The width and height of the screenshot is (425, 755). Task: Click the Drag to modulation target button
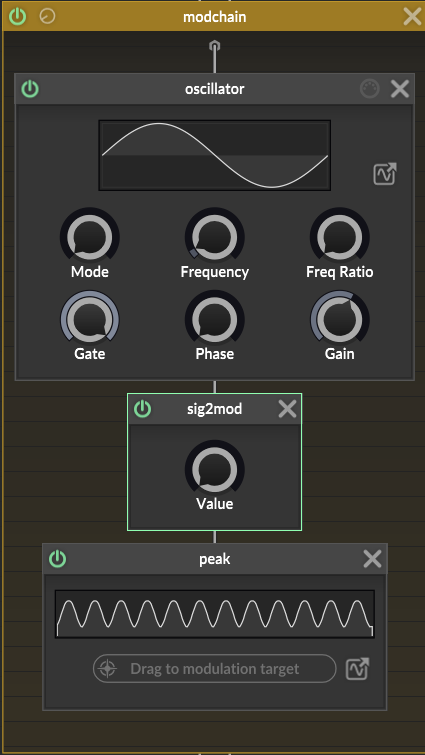[215, 668]
